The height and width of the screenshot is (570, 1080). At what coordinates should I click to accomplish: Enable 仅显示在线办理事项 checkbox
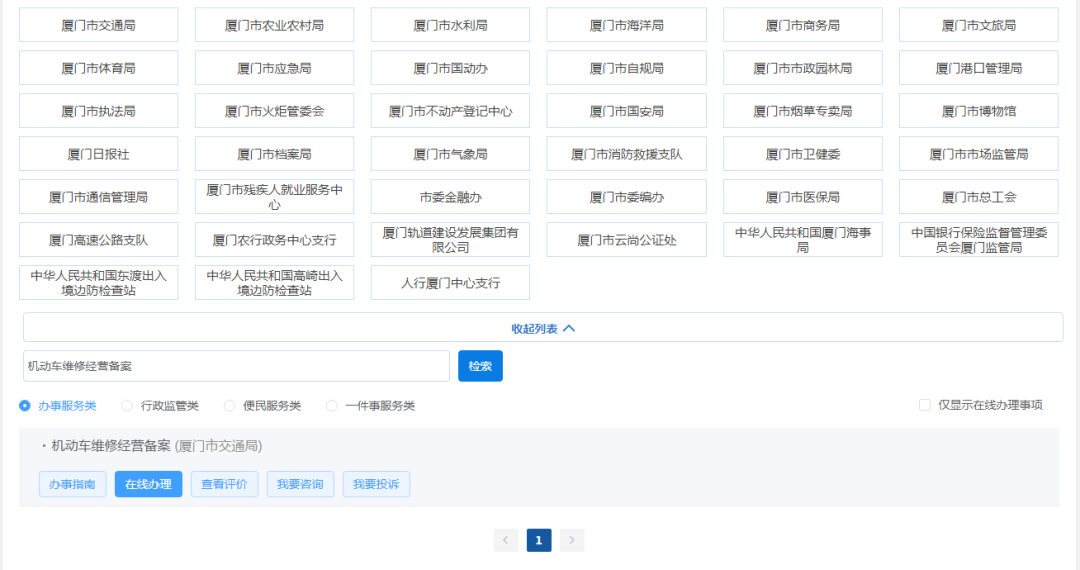click(x=925, y=405)
